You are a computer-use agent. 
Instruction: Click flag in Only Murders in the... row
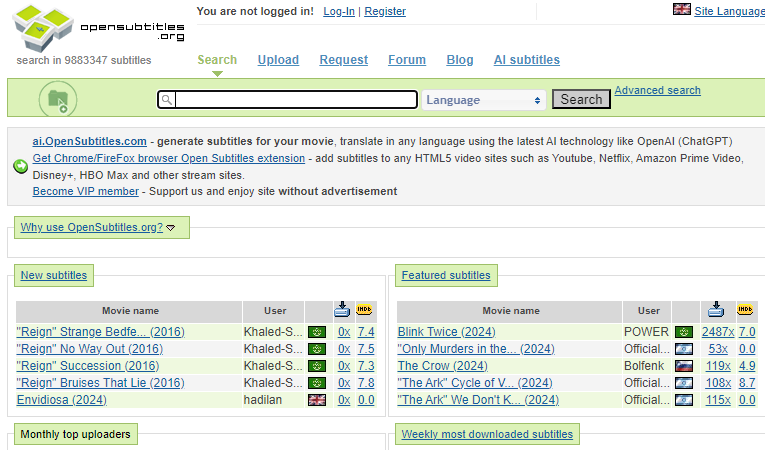click(684, 349)
